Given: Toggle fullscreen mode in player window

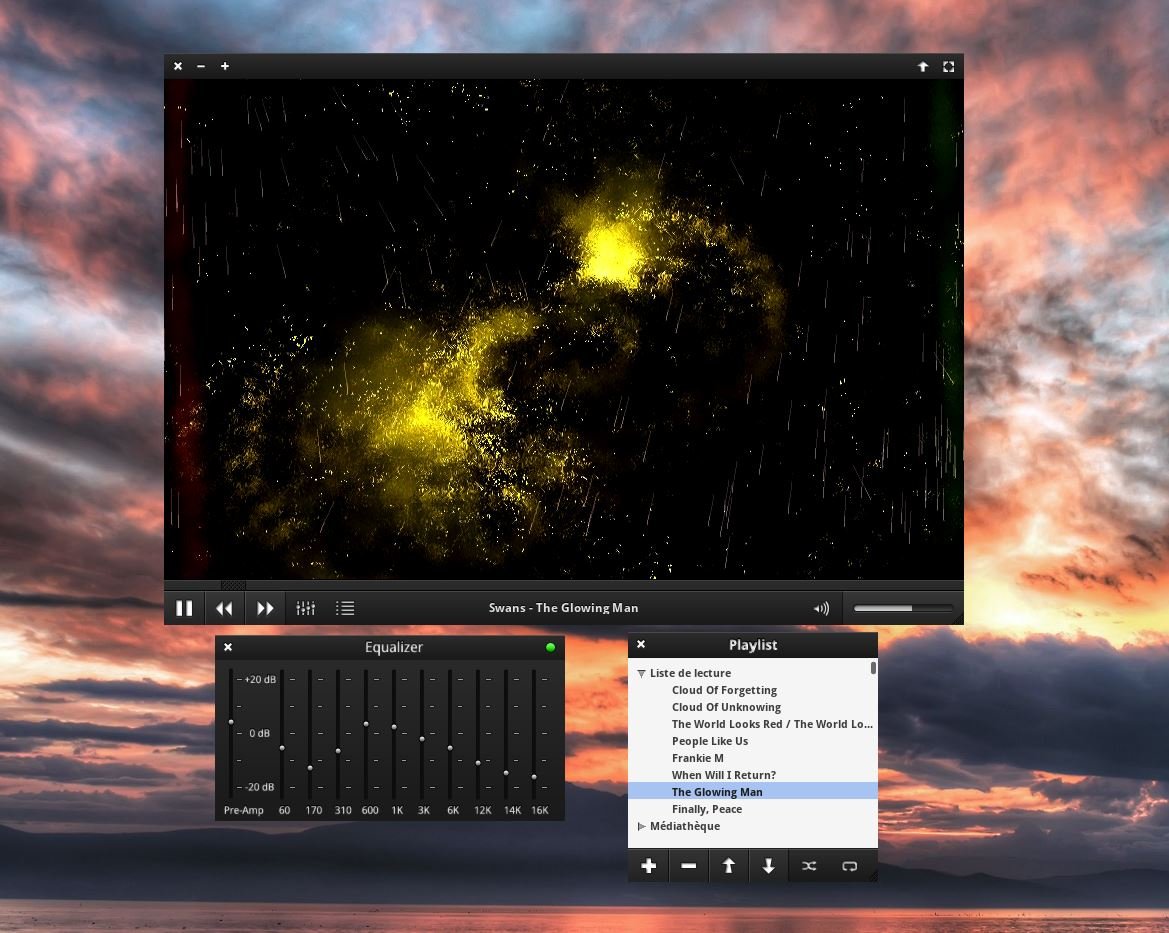Looking at the screenshot, I should [949, 67].
